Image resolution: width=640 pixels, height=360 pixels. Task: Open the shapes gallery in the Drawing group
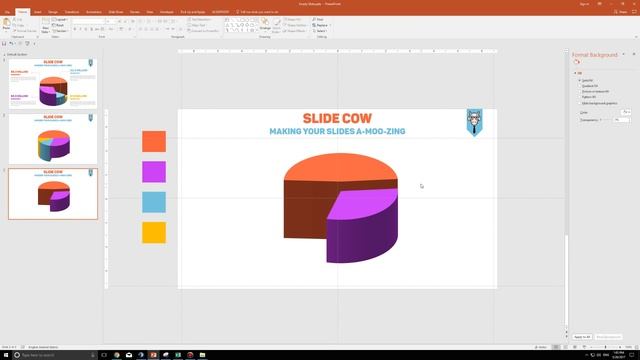(241, 25)
